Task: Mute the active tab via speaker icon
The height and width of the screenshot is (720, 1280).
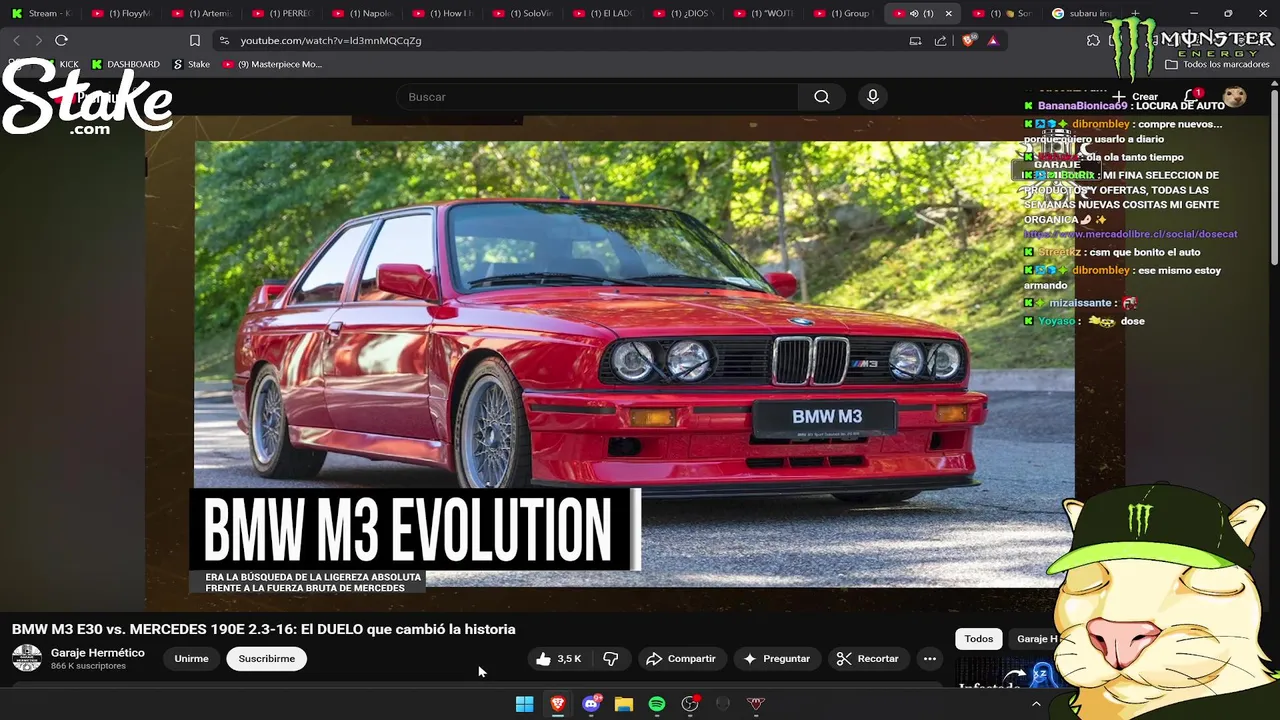Action: coord(914,13)
